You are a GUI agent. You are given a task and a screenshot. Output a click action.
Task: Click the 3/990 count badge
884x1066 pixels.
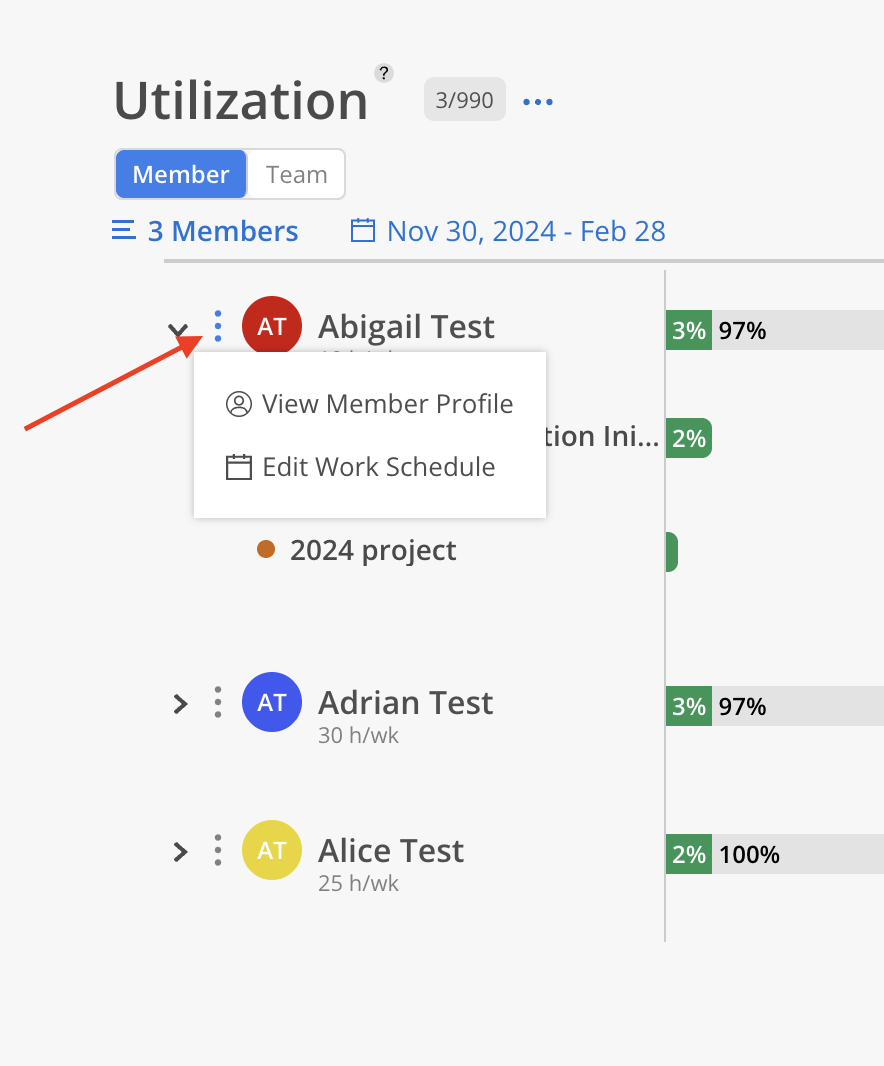point(465,101)
